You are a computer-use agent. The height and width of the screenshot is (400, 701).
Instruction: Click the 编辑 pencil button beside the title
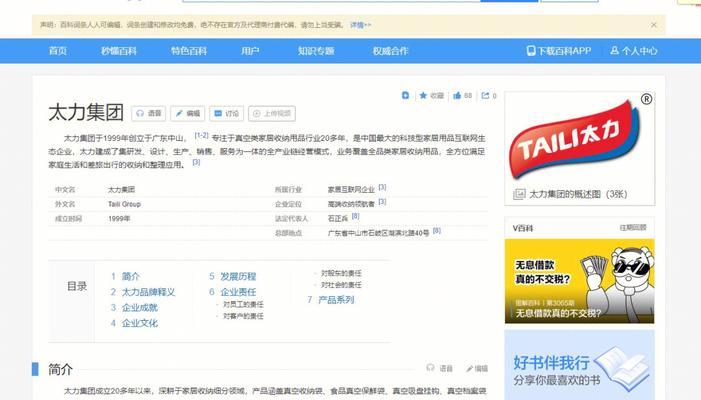click(x=187, y=114)
